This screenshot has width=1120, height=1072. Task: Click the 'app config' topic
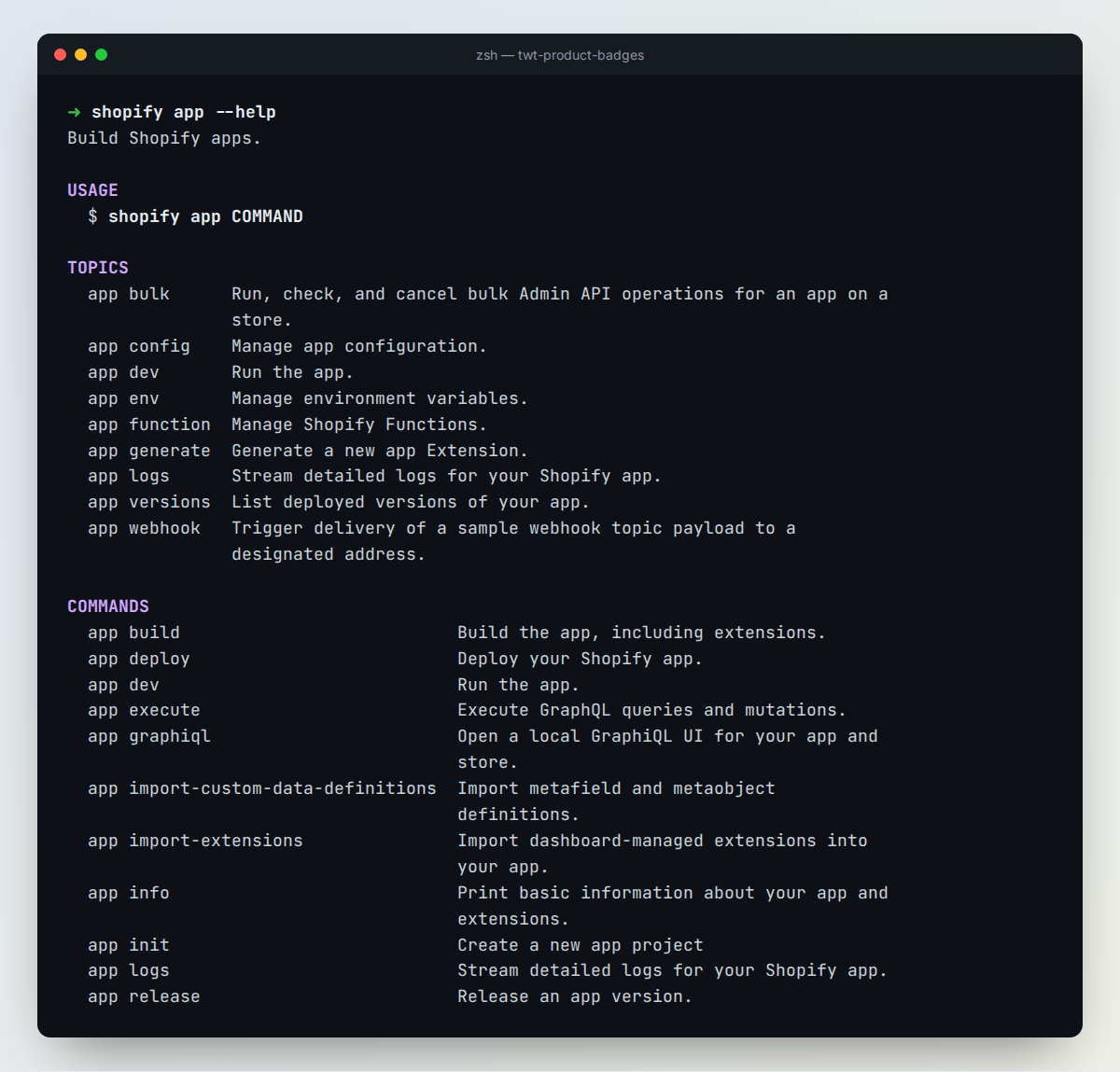coord(139,346)
